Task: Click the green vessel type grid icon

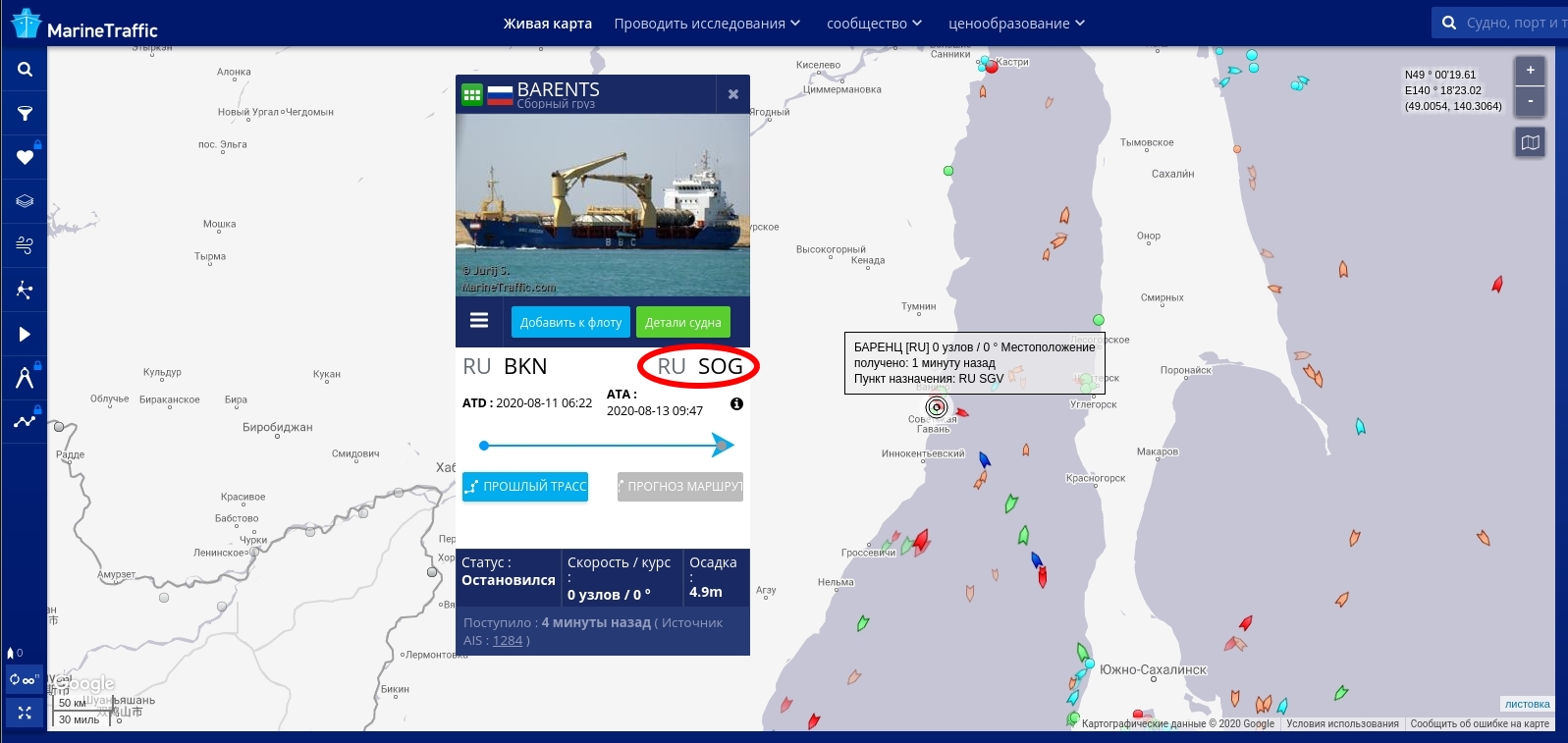Action: click(x=472, y=94)
